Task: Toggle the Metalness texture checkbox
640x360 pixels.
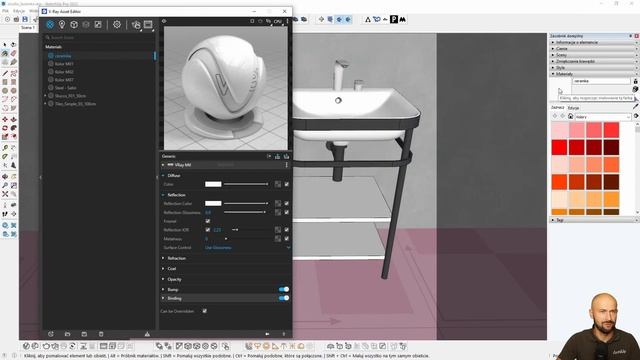Action: coord(287,239)
